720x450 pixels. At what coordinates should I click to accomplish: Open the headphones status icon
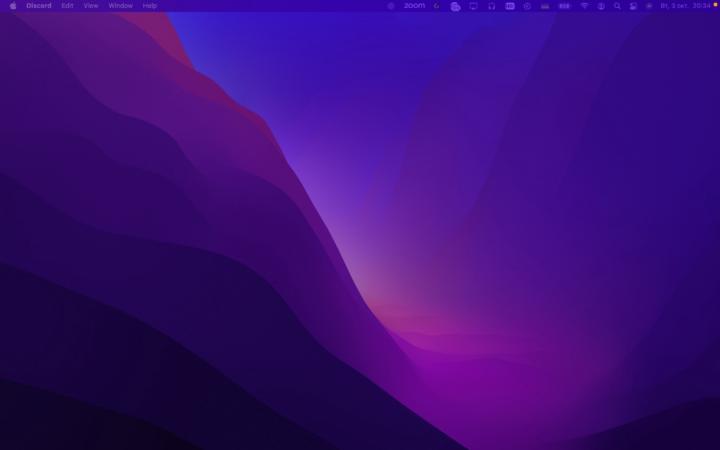coord(491,6)
